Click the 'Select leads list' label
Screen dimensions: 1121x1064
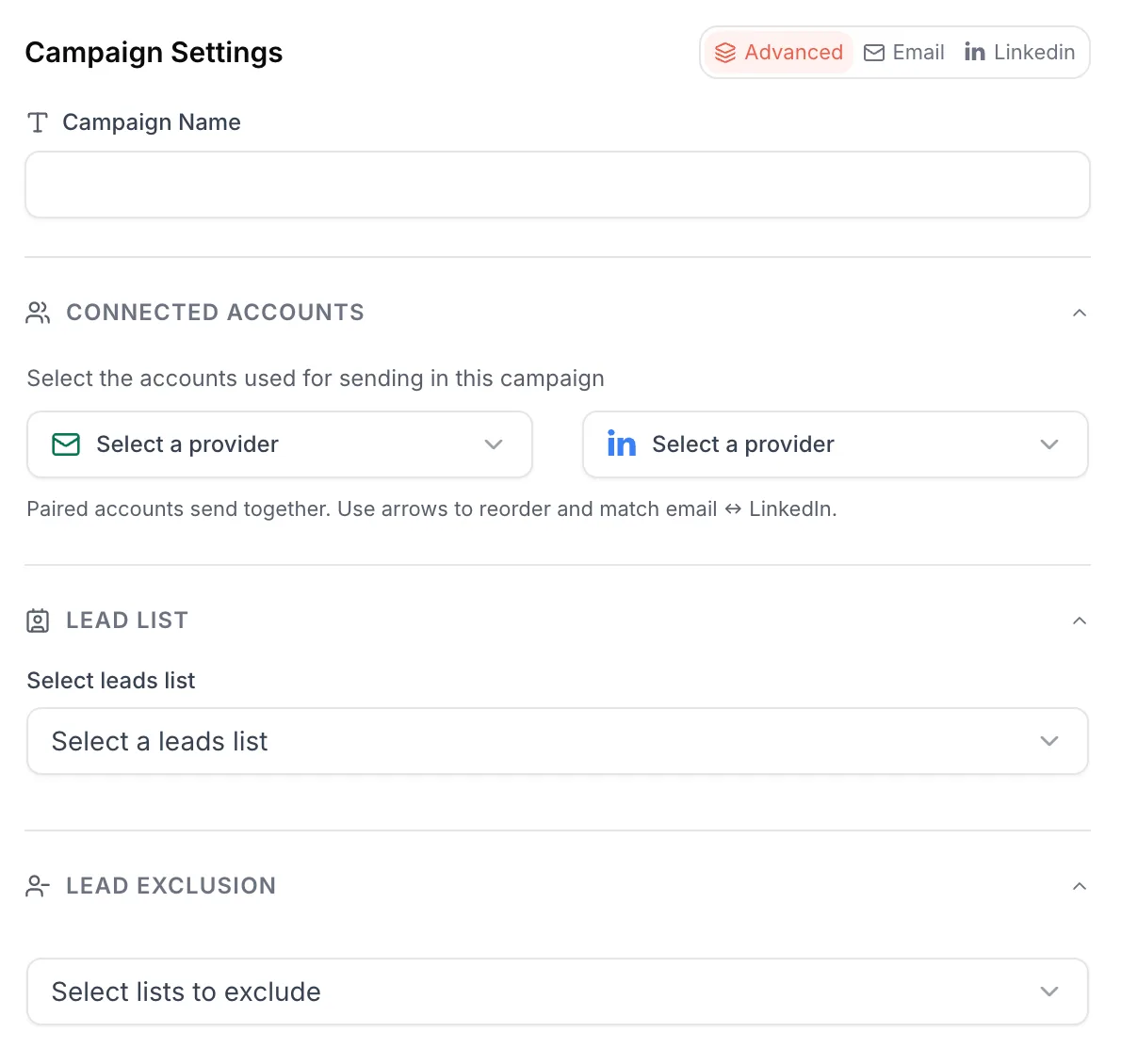pos(111,680)
